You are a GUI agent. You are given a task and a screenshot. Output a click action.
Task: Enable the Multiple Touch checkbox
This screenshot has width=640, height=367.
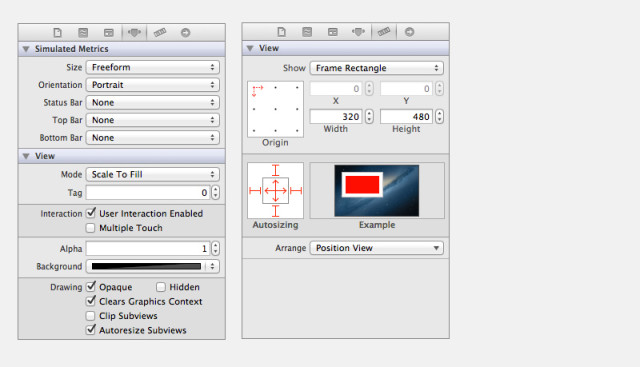click(91, 228)
